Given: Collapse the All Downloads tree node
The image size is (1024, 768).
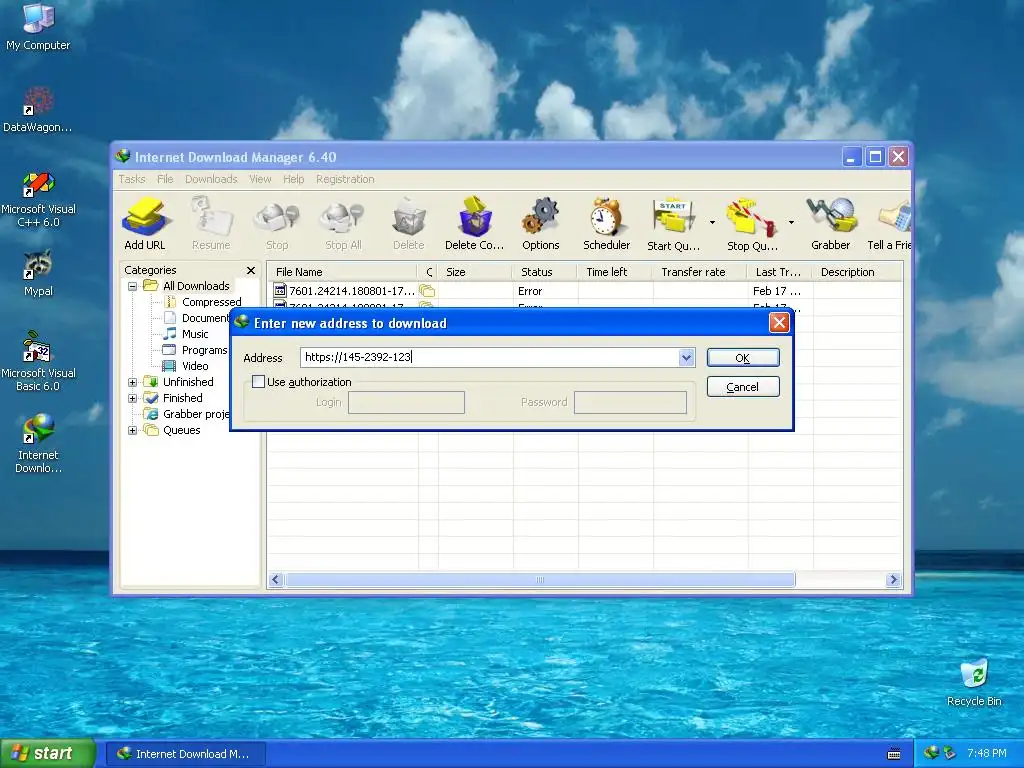Looking at the screenshot, I should (x=133, y=286).
